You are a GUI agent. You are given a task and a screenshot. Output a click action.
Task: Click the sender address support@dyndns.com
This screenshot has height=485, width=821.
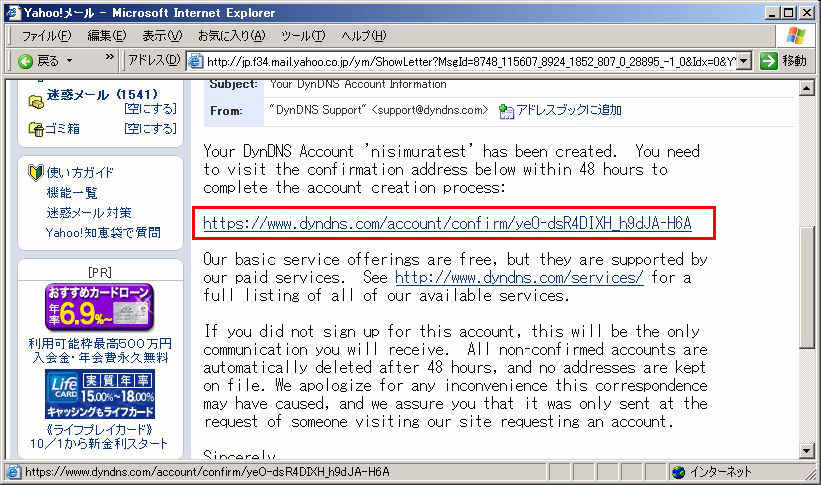click(x=429, y=111)
